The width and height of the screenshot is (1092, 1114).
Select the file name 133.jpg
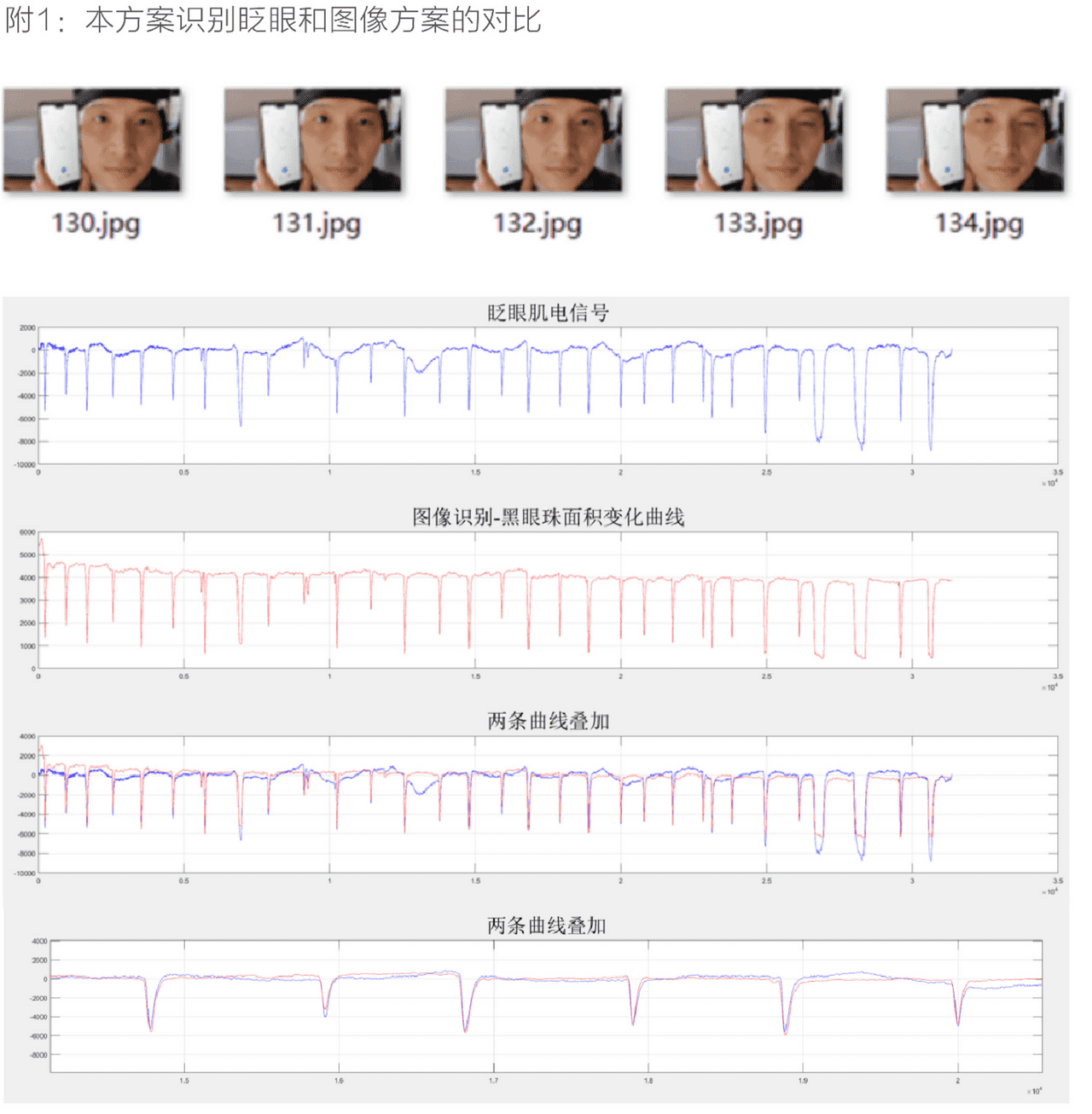[758, 223]
